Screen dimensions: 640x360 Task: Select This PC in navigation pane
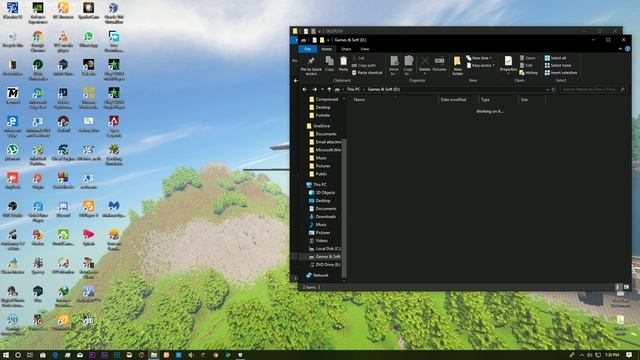[x=316, y=184]
